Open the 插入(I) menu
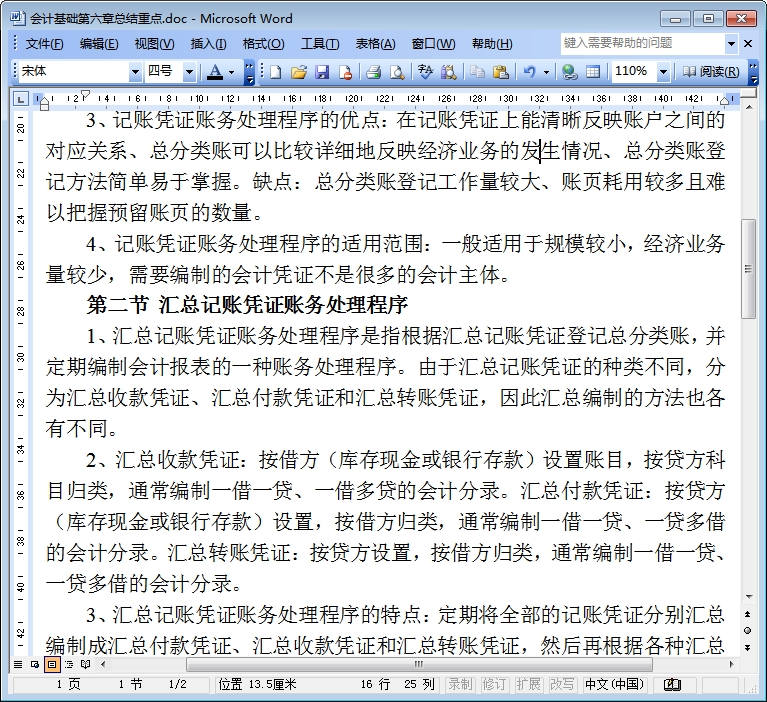Image resolution: width=767 pixels, height=702 pixels. 208,44
